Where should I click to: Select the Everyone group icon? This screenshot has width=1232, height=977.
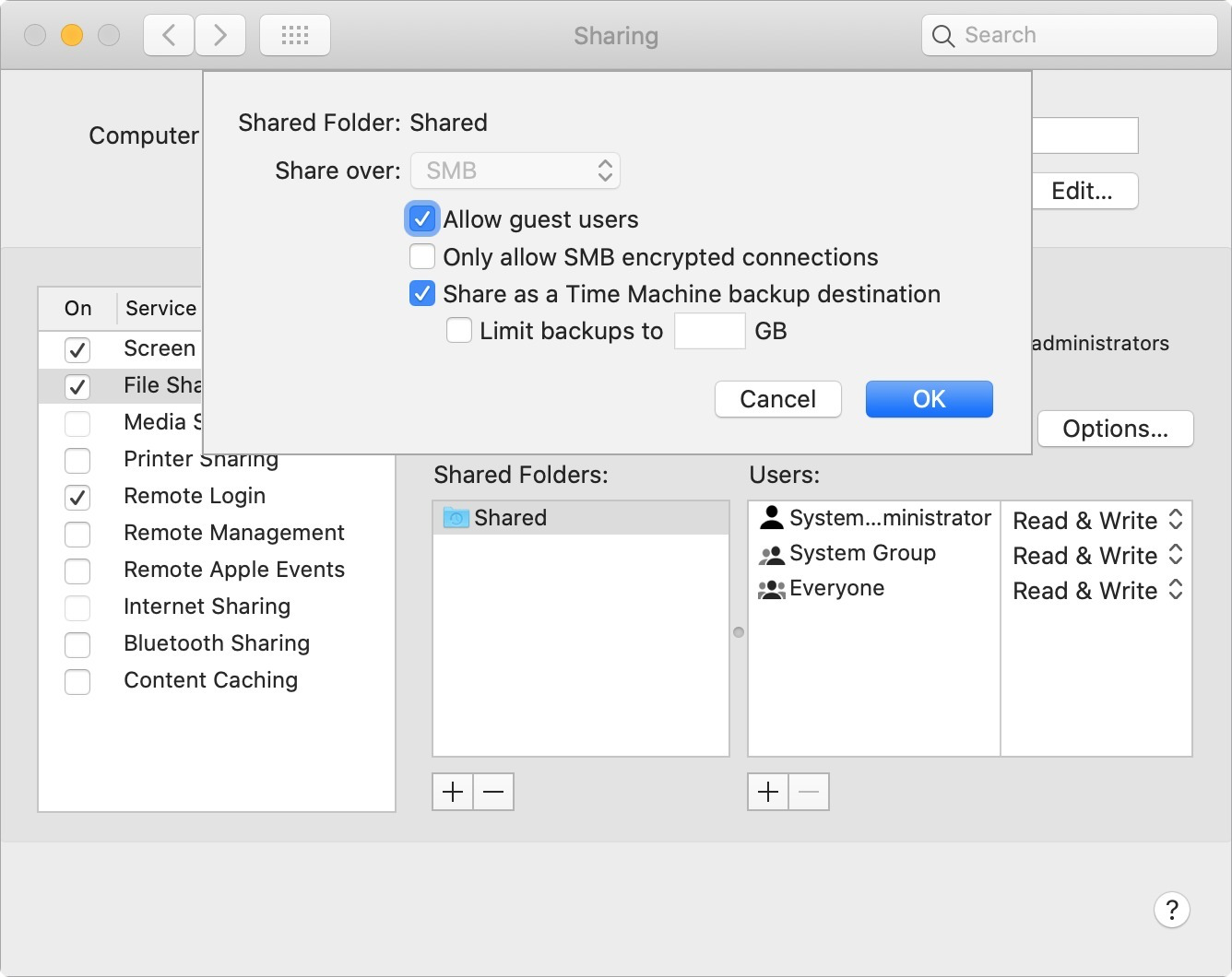772,589
